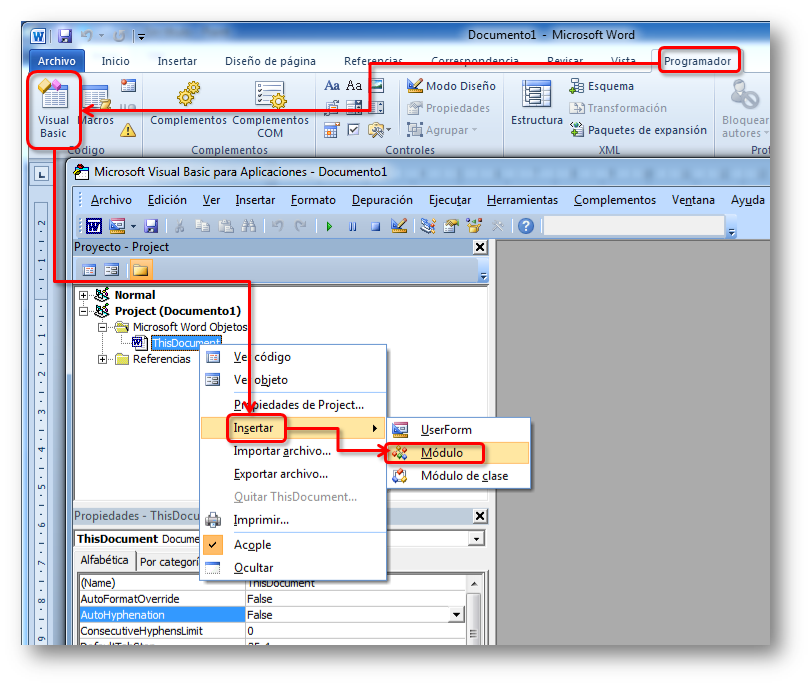Click the Save icon in VBA toolbar
Viewport: 812px width, 687px height.
[x=151, y=226]
